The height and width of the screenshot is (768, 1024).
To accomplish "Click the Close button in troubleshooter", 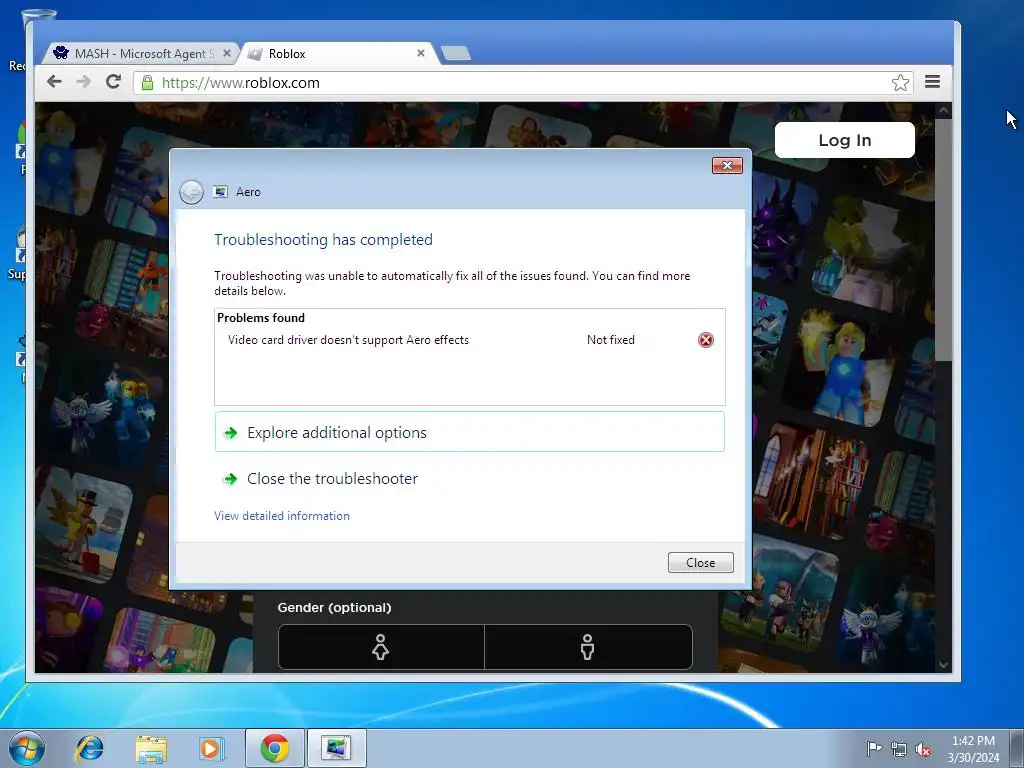I will pyautogui.click(x=701, y=562).
